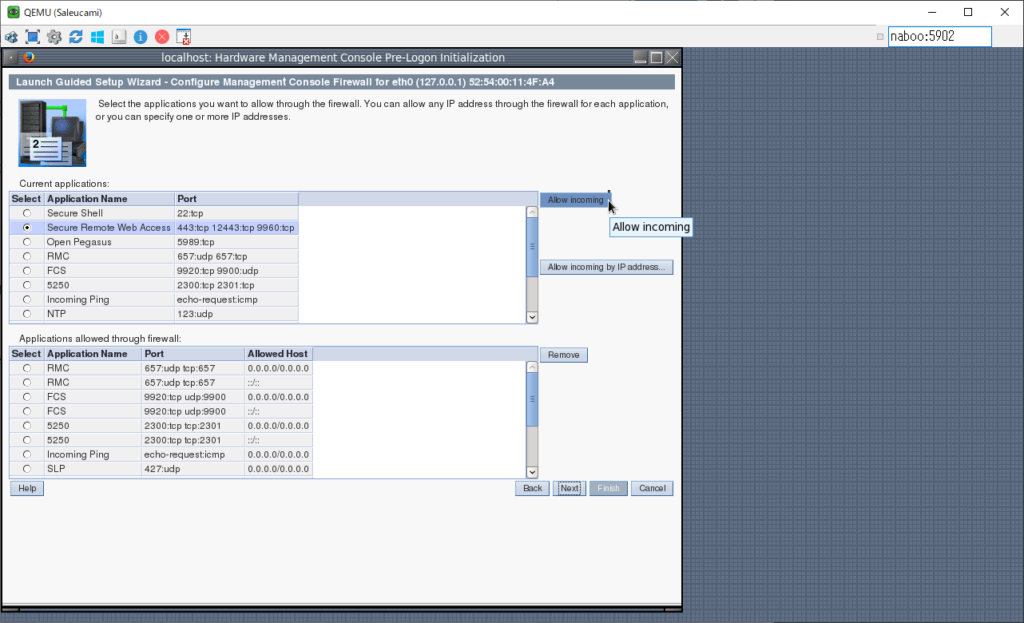Click the '427:udp' port cell
The width and height of the screenshot is (1024, 623).
pyautogui.click(x=193, y=469)
